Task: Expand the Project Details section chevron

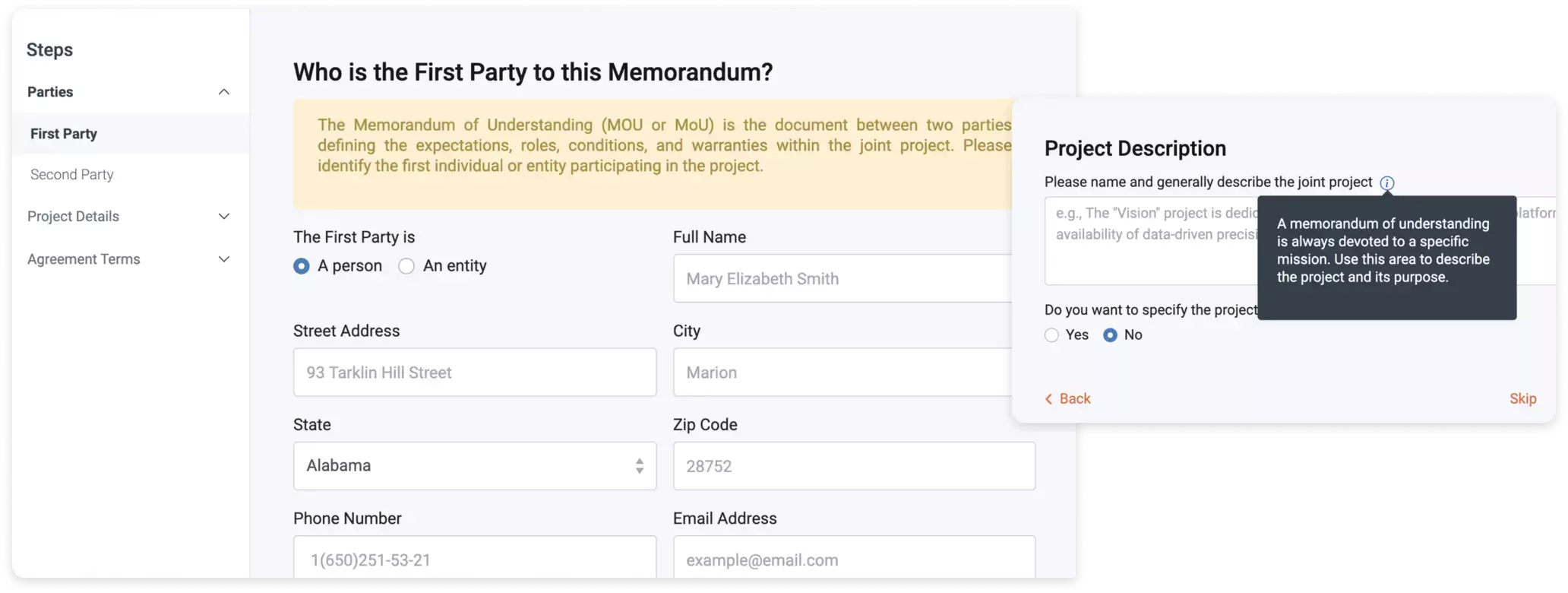Action: (224, 217)
